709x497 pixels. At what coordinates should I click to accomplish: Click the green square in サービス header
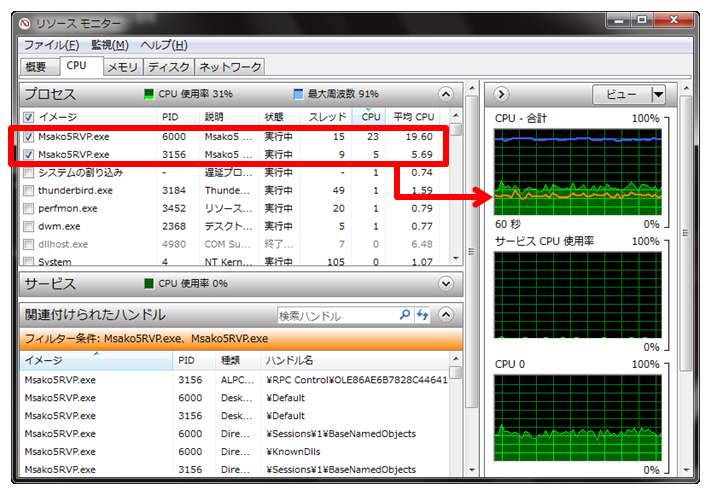pos(150,284)
